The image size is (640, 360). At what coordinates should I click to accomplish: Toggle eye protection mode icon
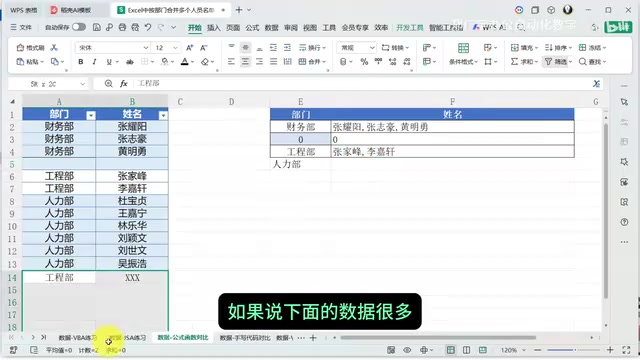click(x=407, y=350)
